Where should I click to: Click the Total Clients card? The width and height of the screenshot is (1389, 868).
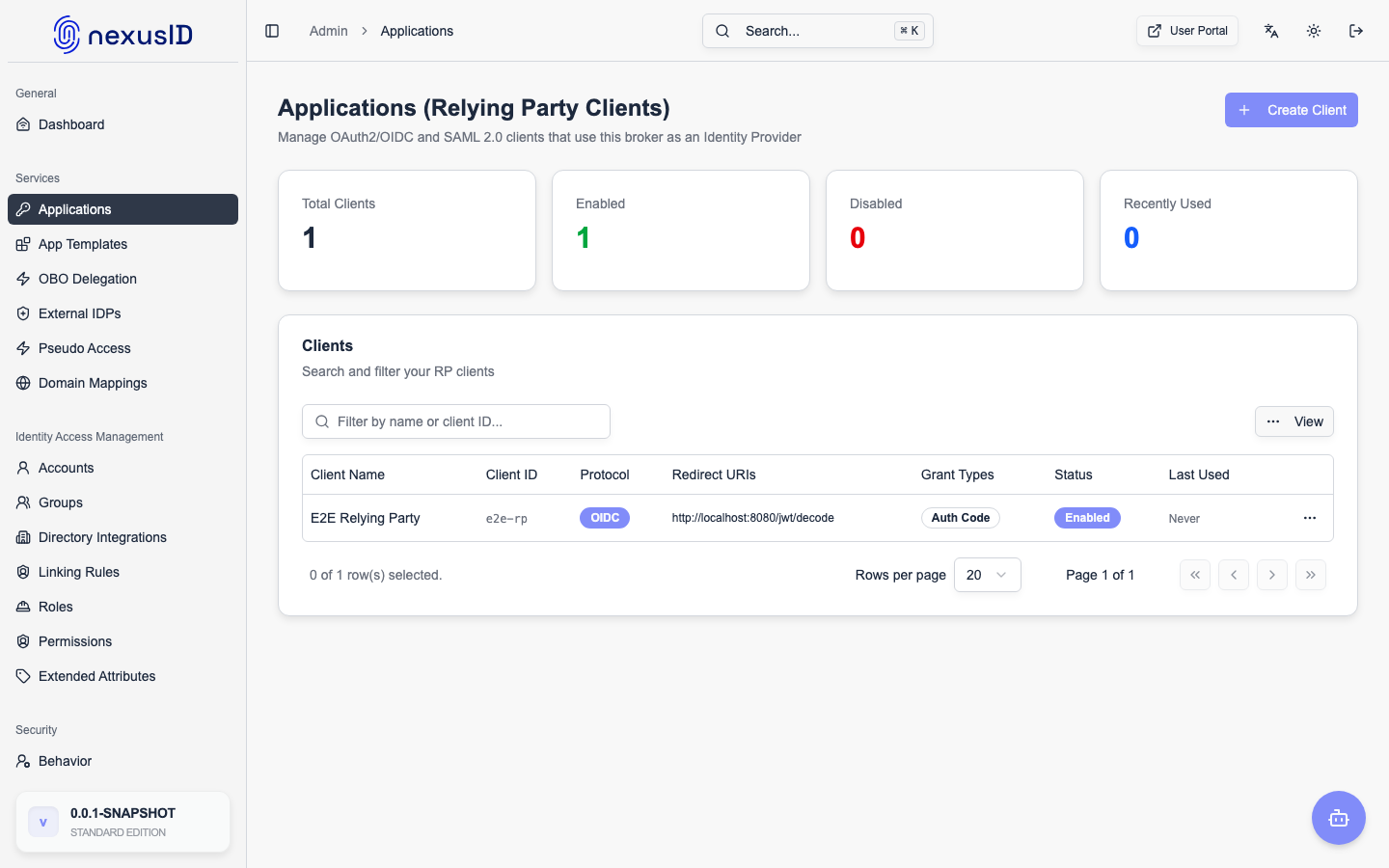tap(407, 231)
